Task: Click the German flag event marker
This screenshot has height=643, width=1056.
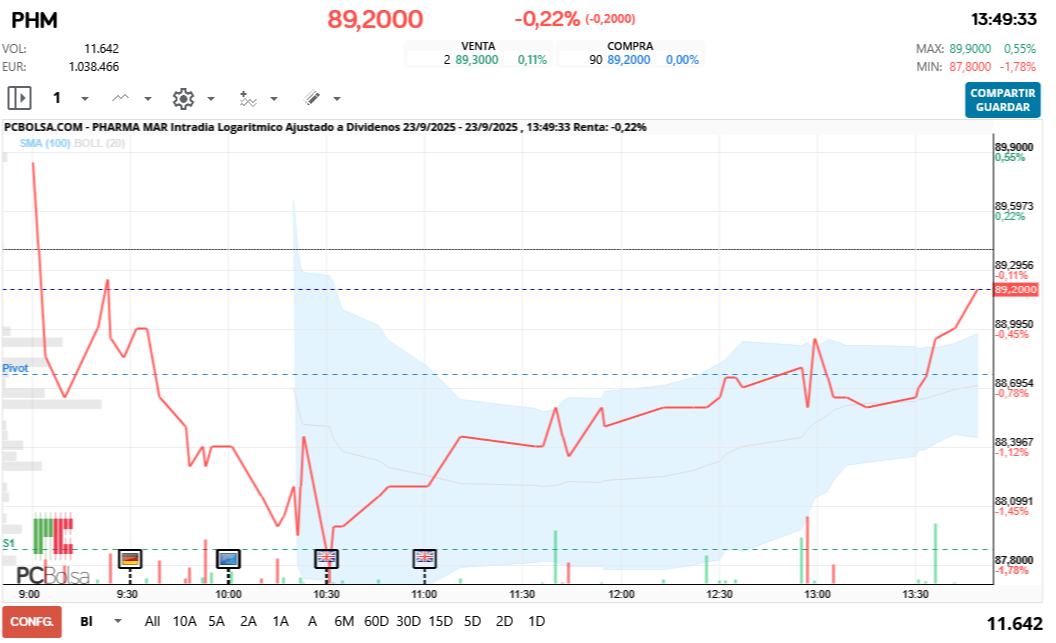Action: coord(130,558)
